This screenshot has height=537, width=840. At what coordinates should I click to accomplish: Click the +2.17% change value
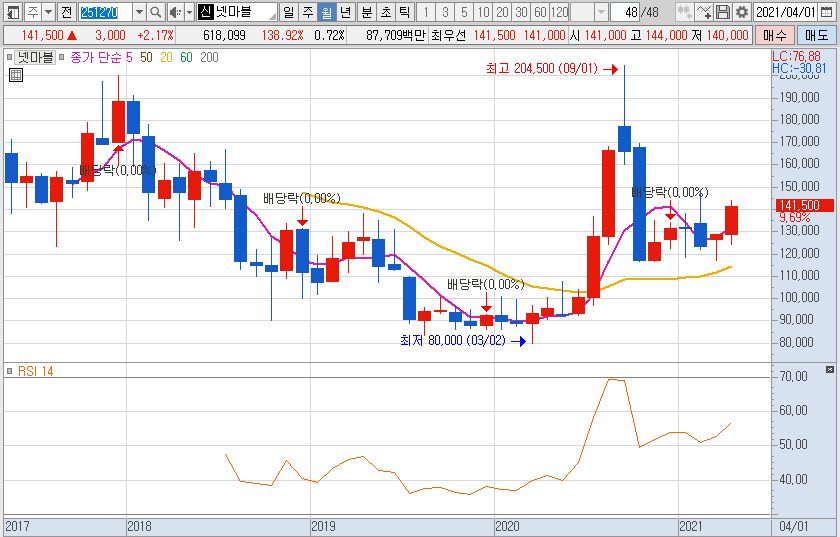(155, 35)
